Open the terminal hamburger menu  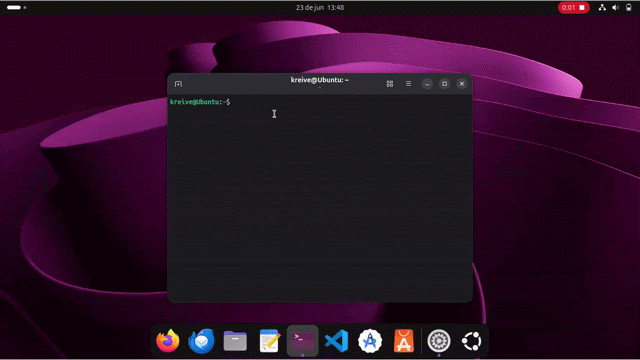[x=408, y=84]
